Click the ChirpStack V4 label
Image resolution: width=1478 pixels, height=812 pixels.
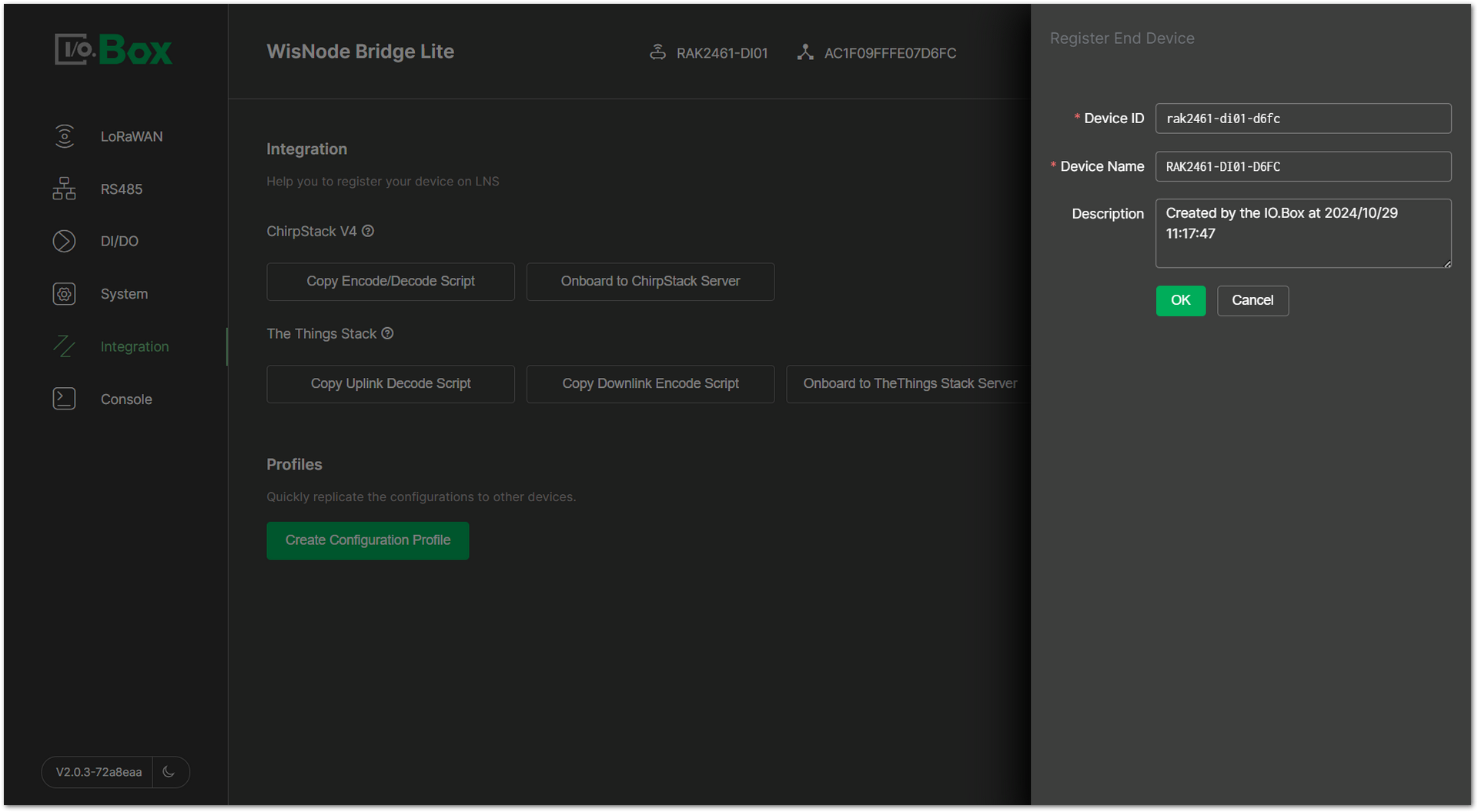click(x=312, y=232)
